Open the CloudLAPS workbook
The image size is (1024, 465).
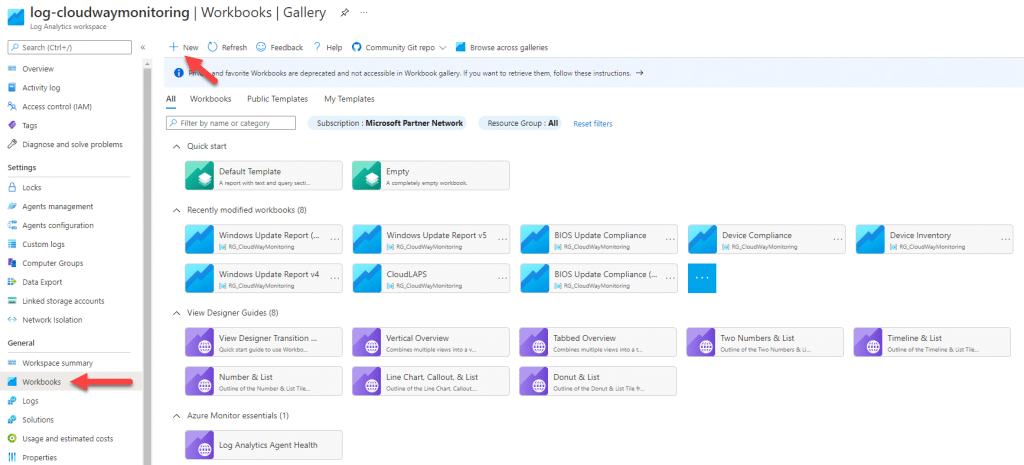[431, 278]
